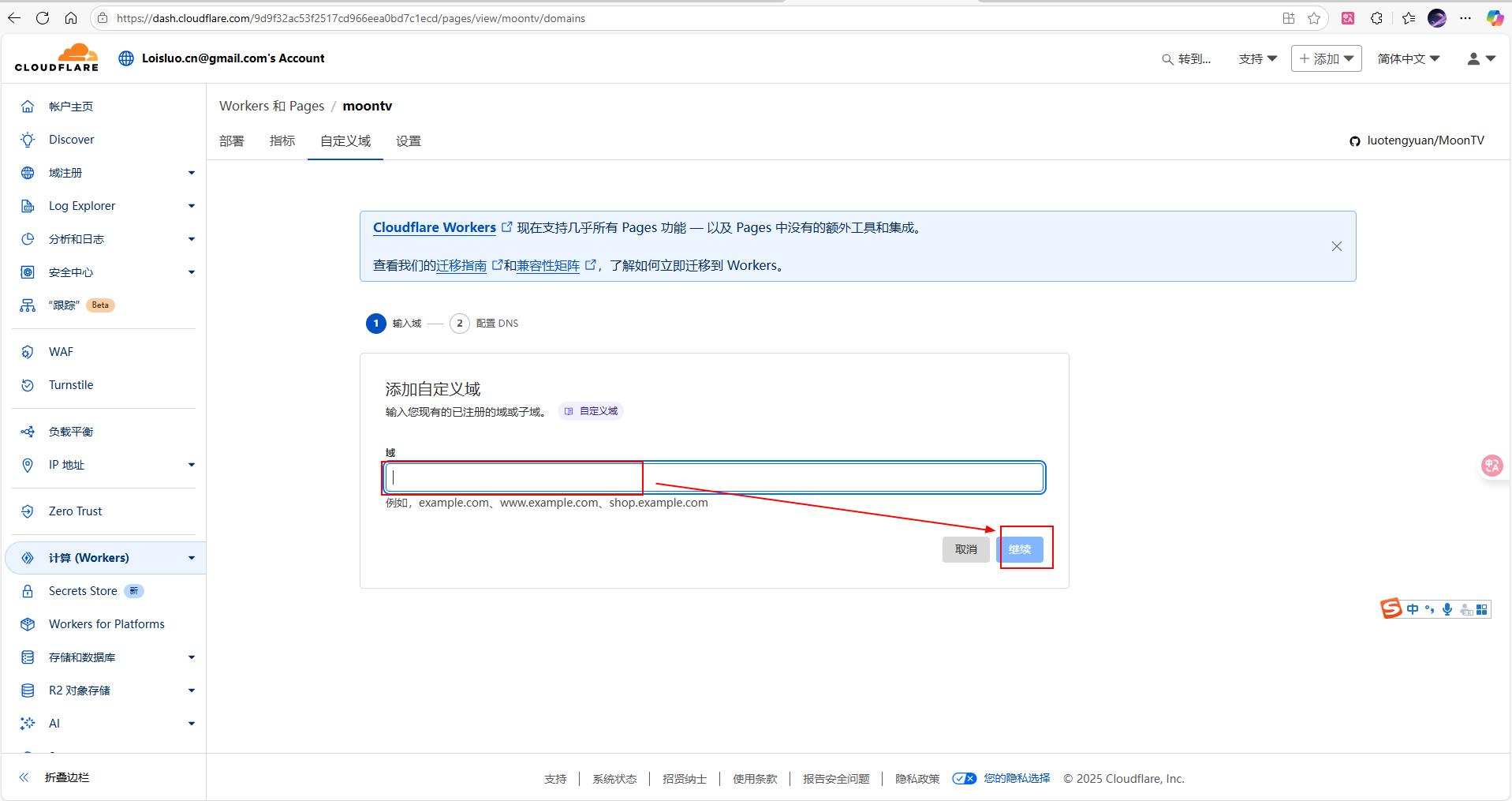
Task: Open the user account menu dropdown
Action: (1481, 59)
